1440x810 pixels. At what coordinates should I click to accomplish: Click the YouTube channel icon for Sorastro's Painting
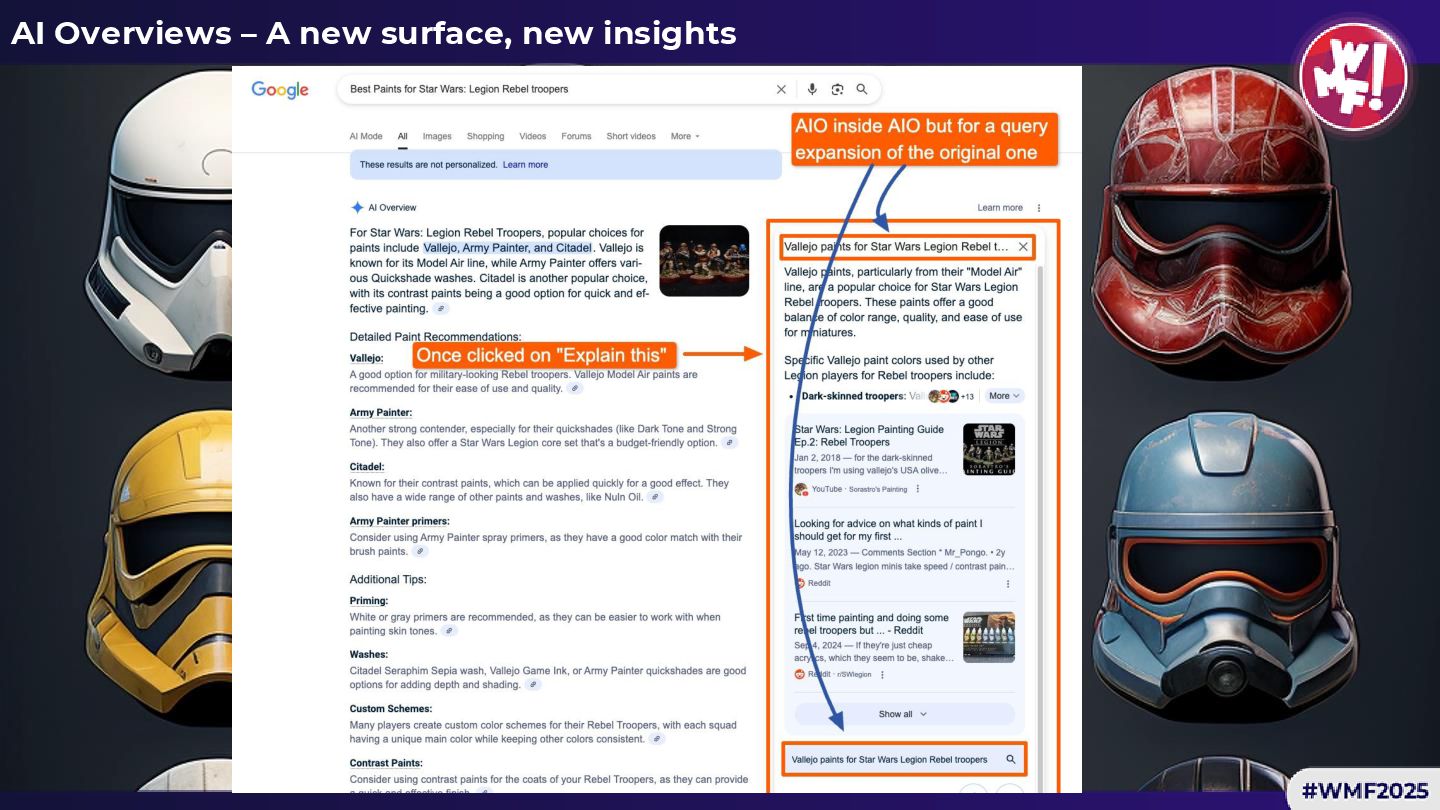pos(800,489)
